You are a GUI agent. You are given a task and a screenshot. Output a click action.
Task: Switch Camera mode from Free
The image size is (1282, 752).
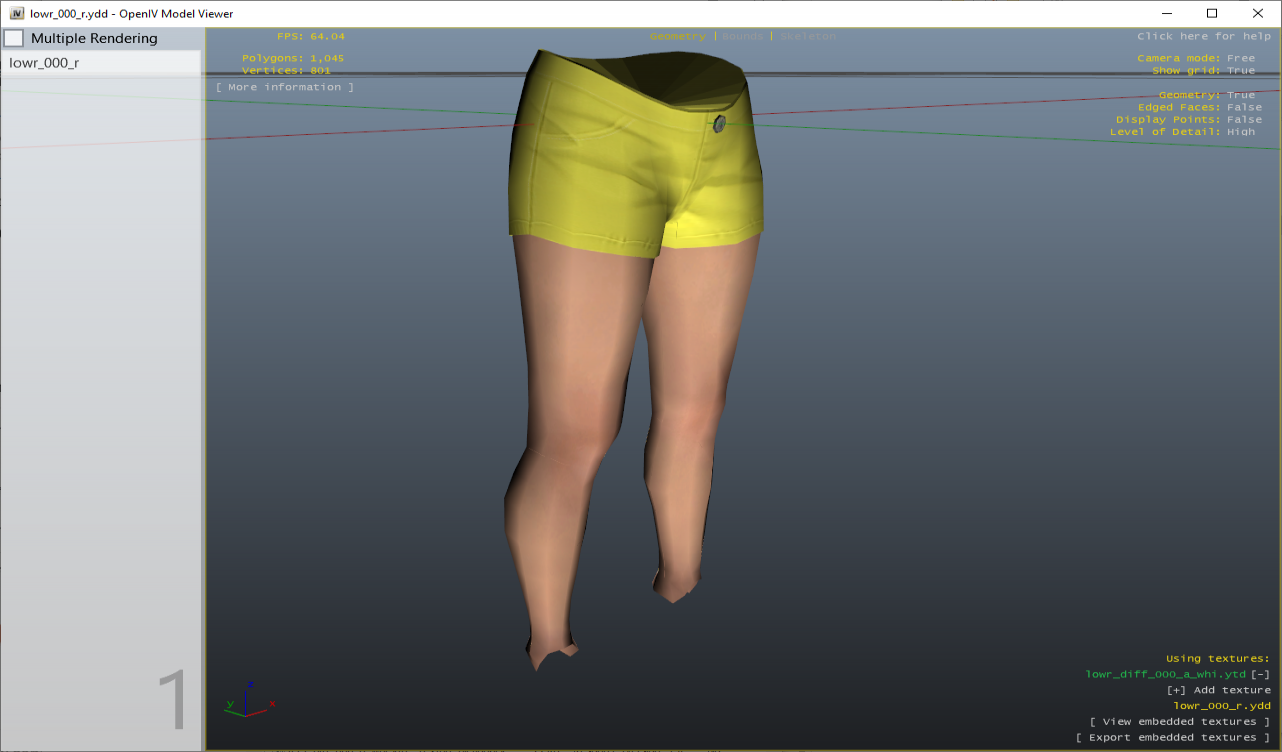pyautogui.click(x=1196, y=58)
